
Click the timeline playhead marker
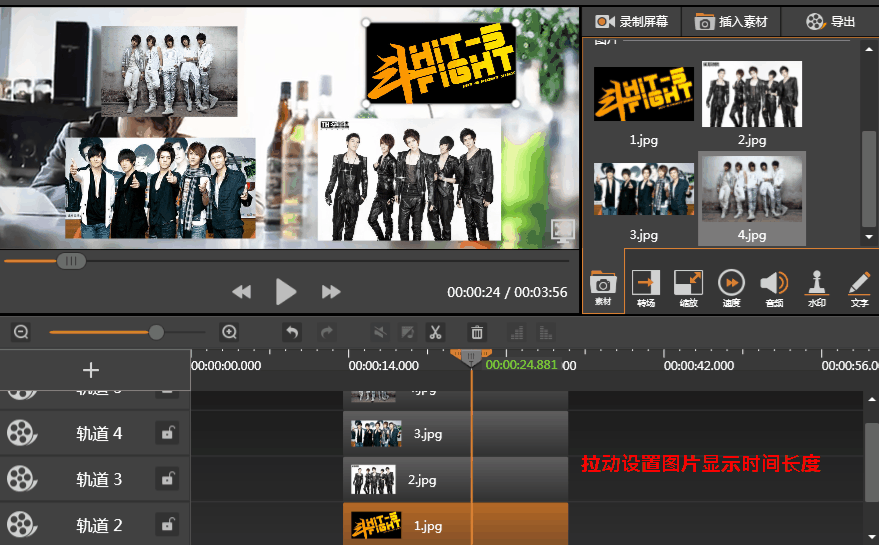coord(471,357)
